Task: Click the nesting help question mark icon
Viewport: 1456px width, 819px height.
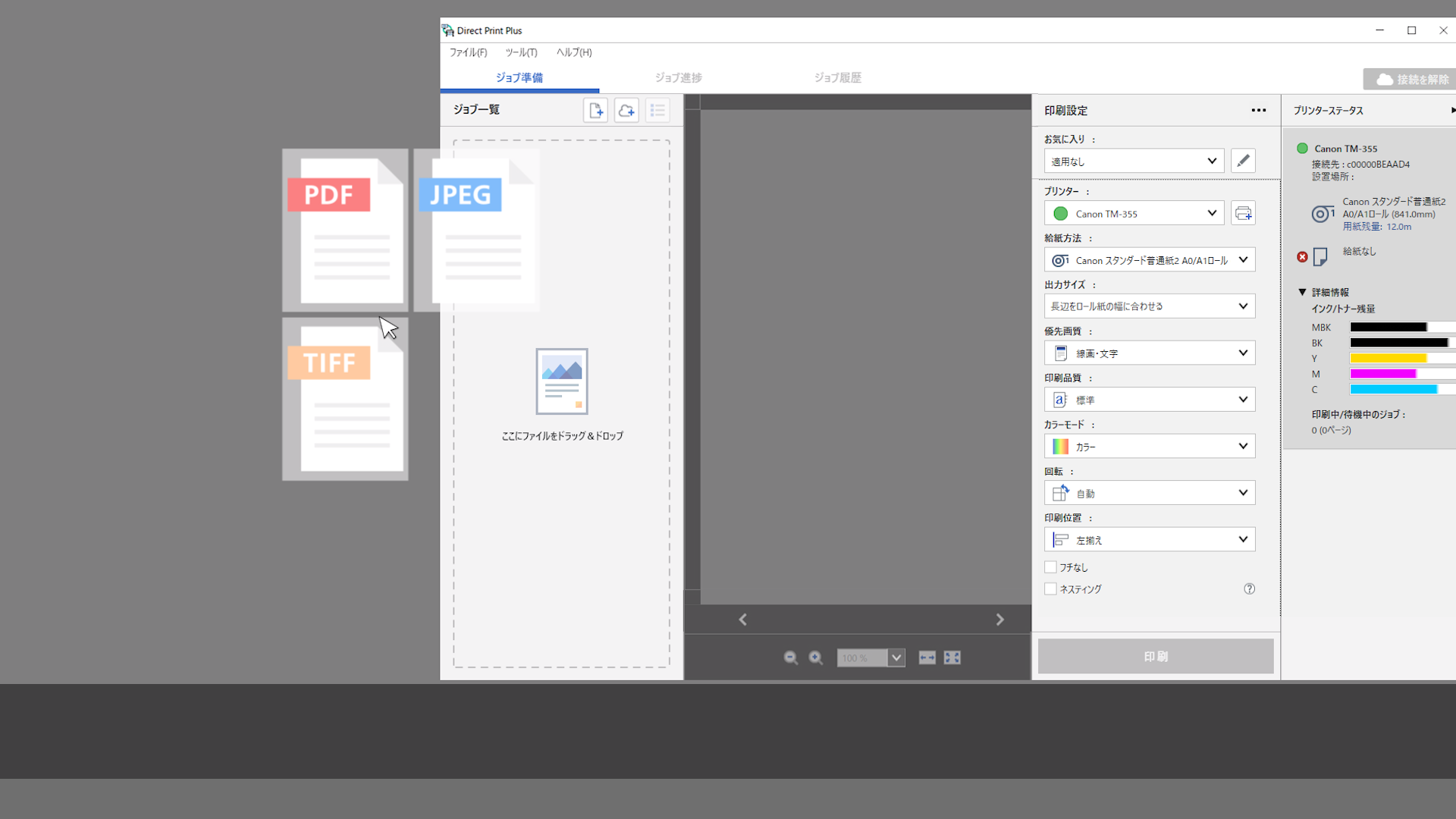Action: tap(1249, 589)
